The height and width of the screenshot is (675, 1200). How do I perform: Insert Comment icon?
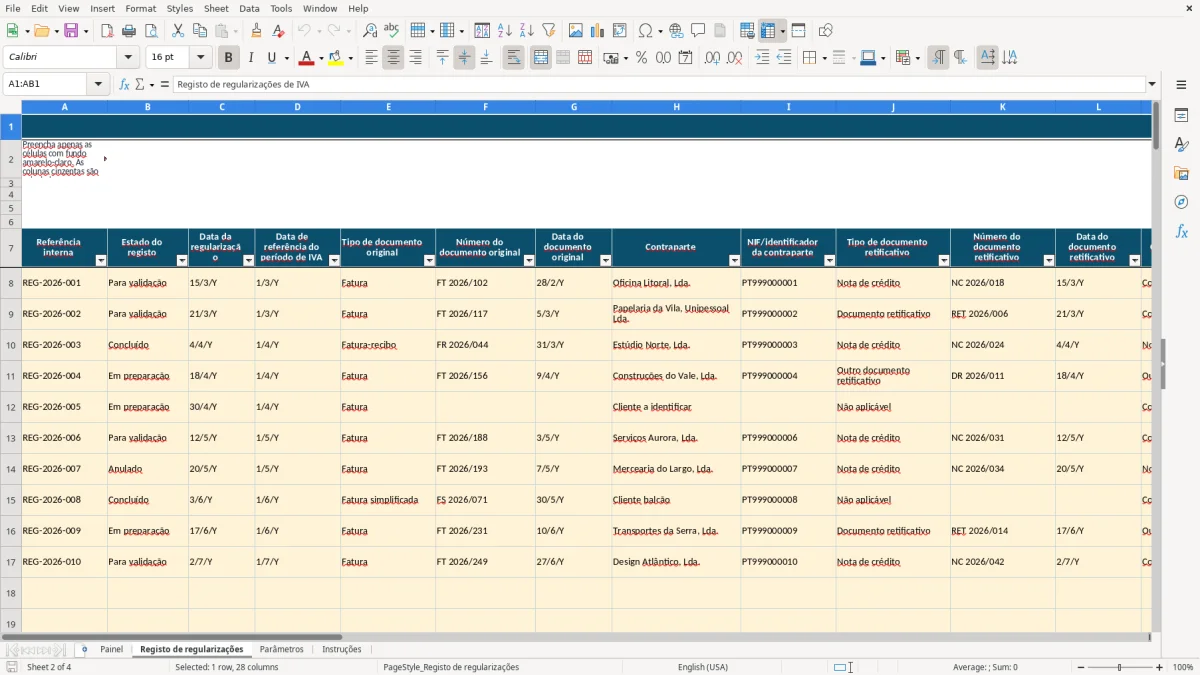tap(698, 31)
